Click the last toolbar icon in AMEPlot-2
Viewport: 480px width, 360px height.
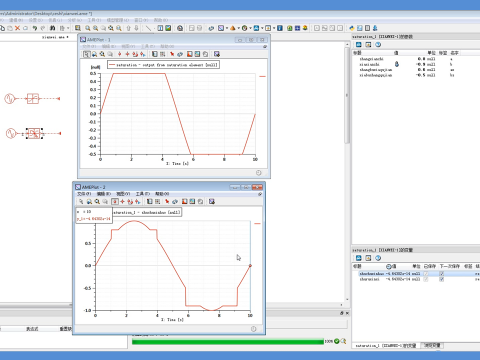[211, 201]
